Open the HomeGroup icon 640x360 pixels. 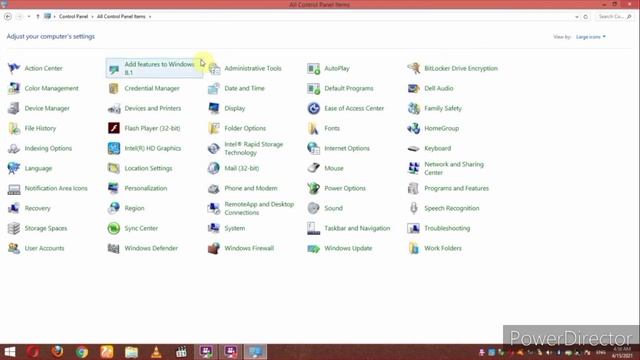413,128
